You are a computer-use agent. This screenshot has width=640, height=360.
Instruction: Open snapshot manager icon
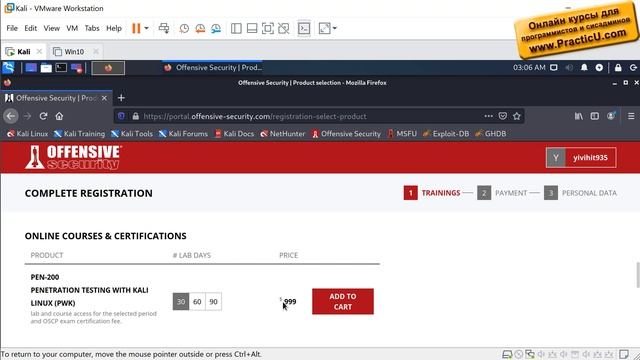pyautogui.click(x=216, y=28)
